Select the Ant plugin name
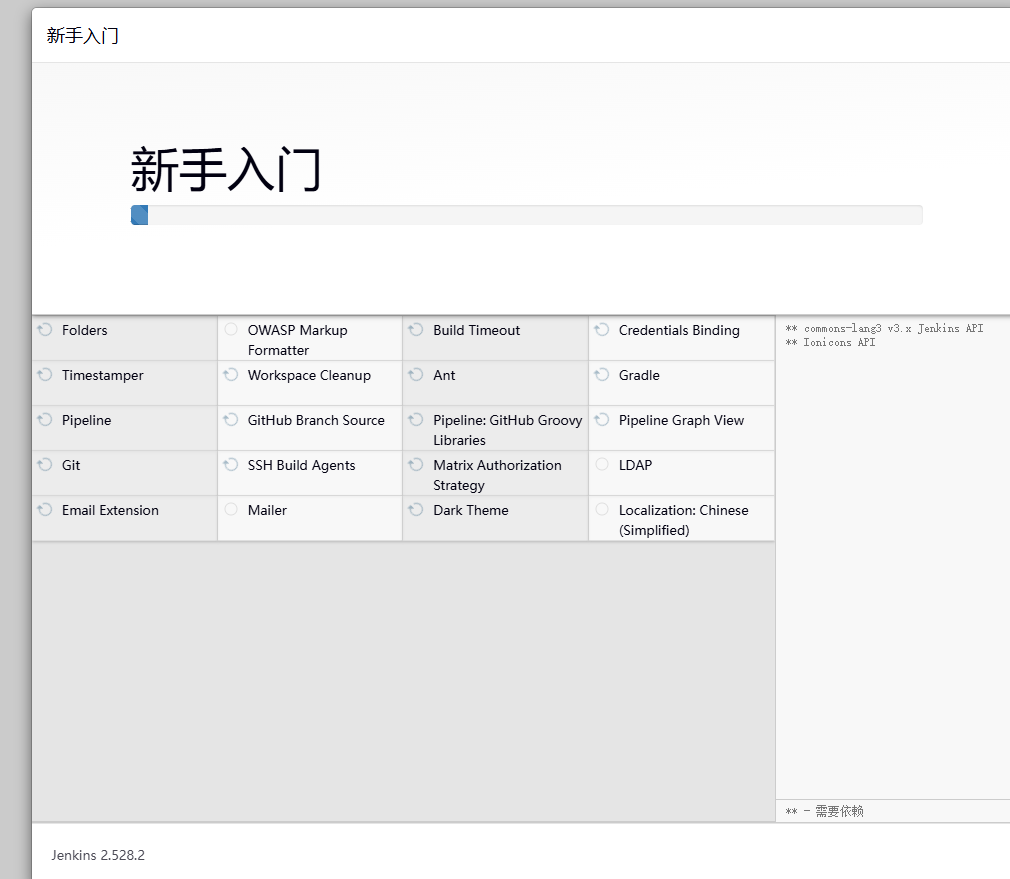 [444, 375]
